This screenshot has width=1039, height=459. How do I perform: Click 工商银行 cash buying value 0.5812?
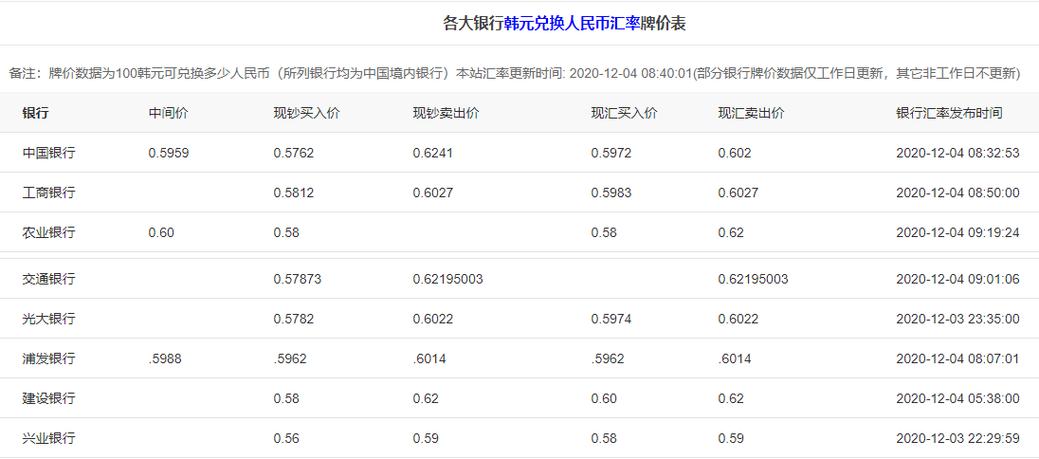tap(294, 193)
